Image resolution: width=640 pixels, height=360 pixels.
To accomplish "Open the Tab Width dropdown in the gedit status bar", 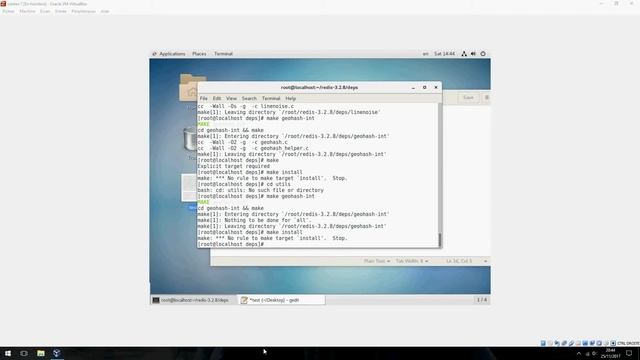I will click(412, 261).
